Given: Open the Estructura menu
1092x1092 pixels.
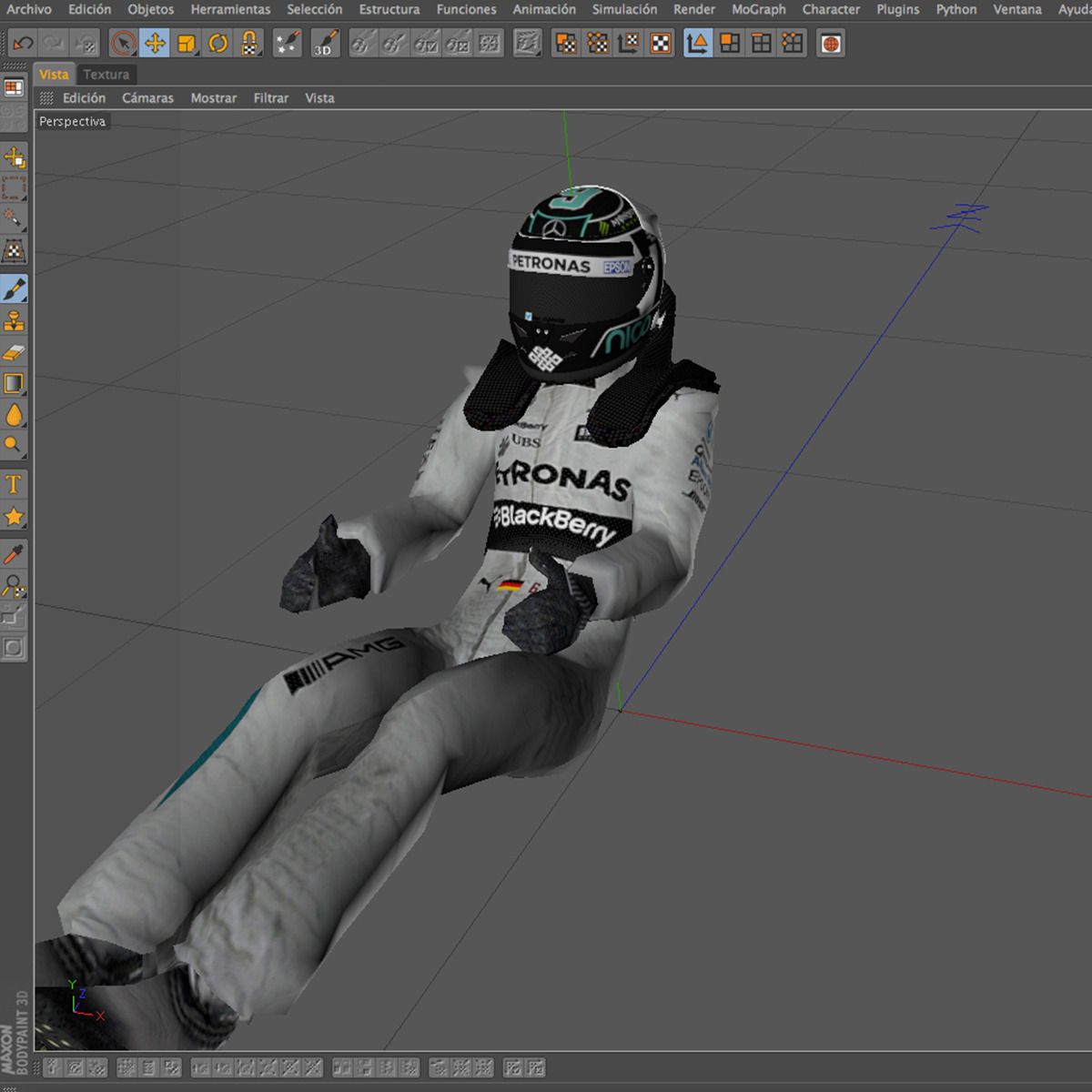Looking at the screenshot, I should 389,9.
